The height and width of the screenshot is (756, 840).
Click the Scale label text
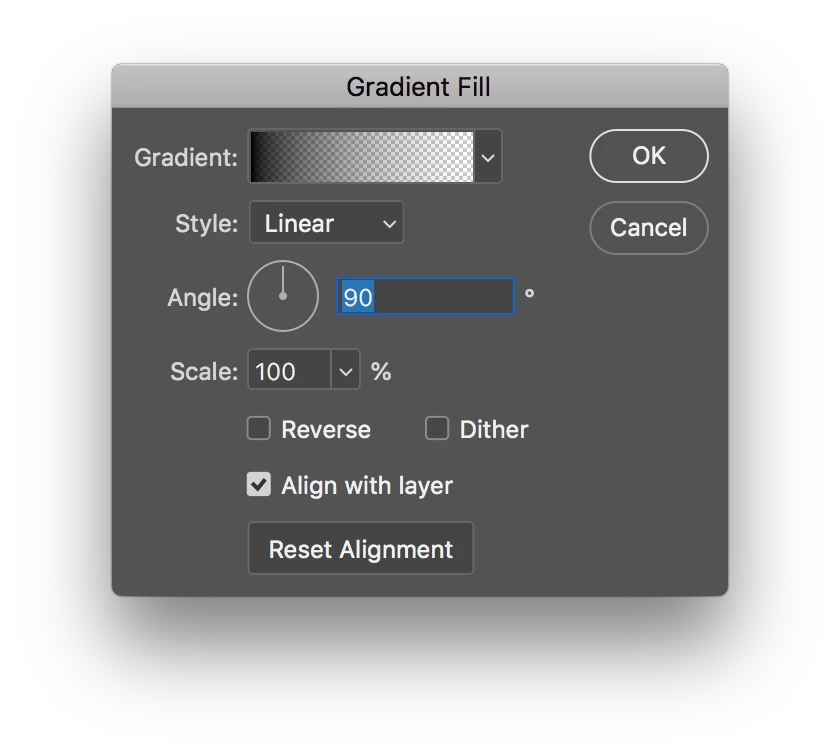point(204,372)
